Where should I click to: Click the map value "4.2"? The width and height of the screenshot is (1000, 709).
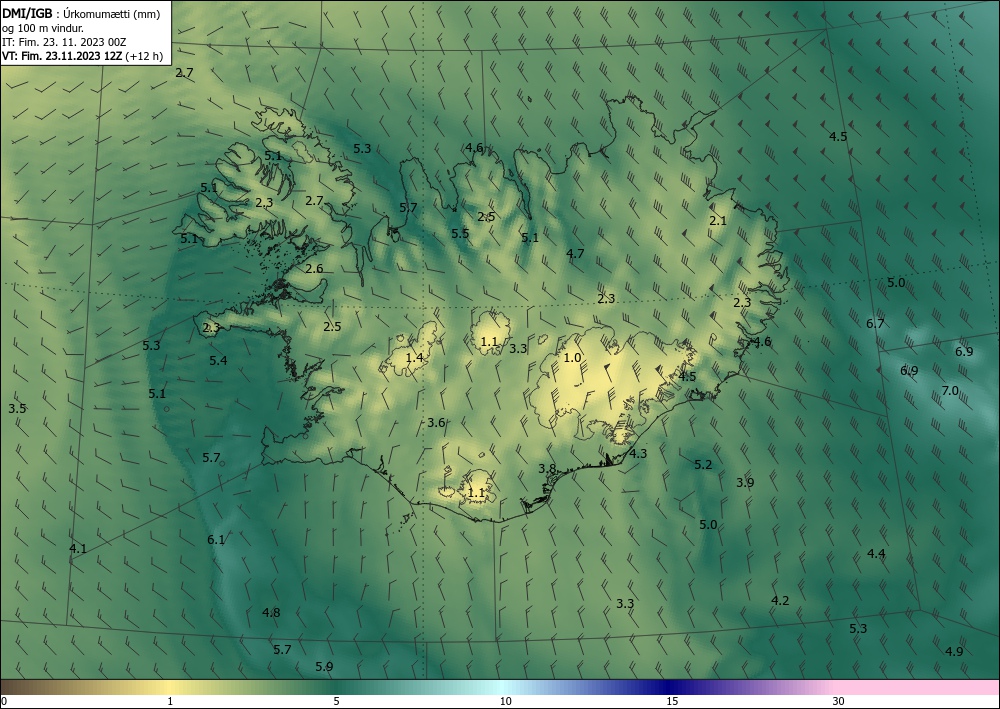[780, 601]
